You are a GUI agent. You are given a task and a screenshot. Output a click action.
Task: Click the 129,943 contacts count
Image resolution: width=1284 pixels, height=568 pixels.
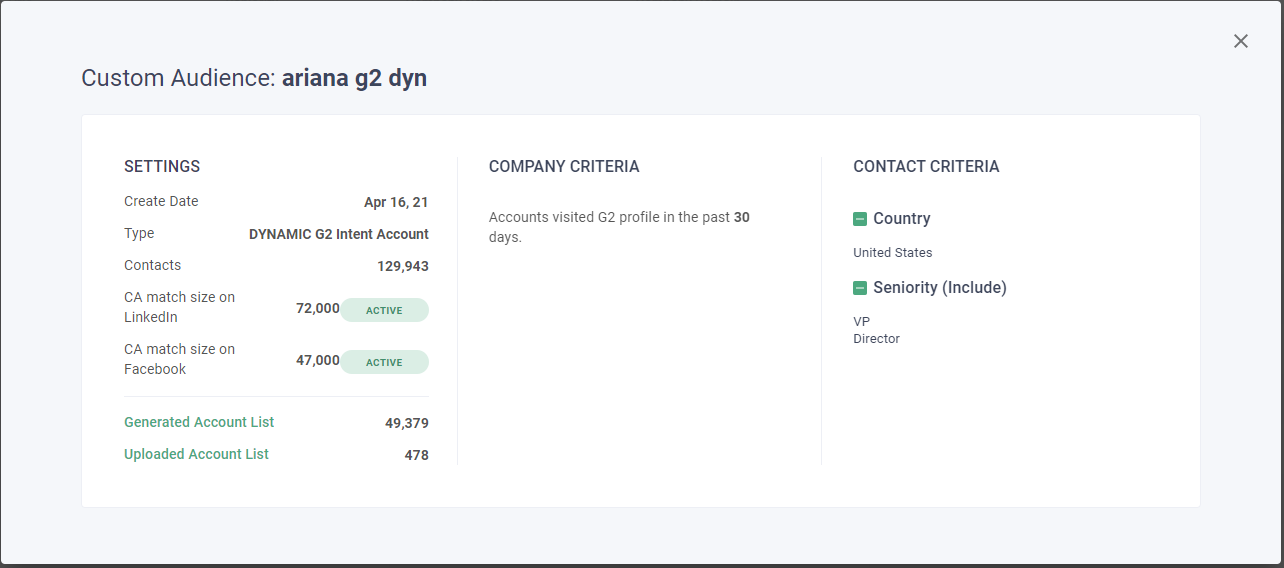click(402, 266)
